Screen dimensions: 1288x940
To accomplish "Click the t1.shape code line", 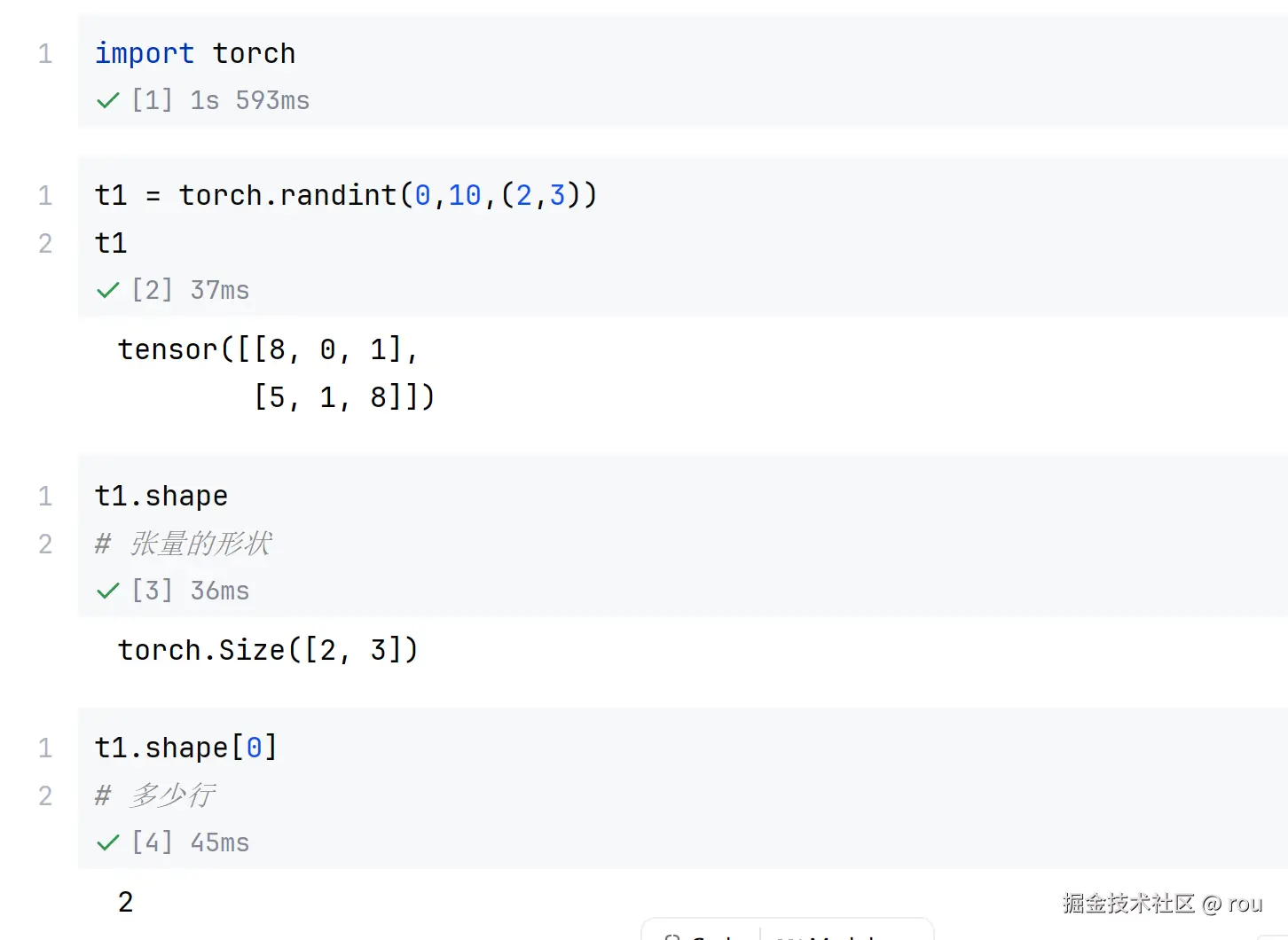I will point(161,496).
